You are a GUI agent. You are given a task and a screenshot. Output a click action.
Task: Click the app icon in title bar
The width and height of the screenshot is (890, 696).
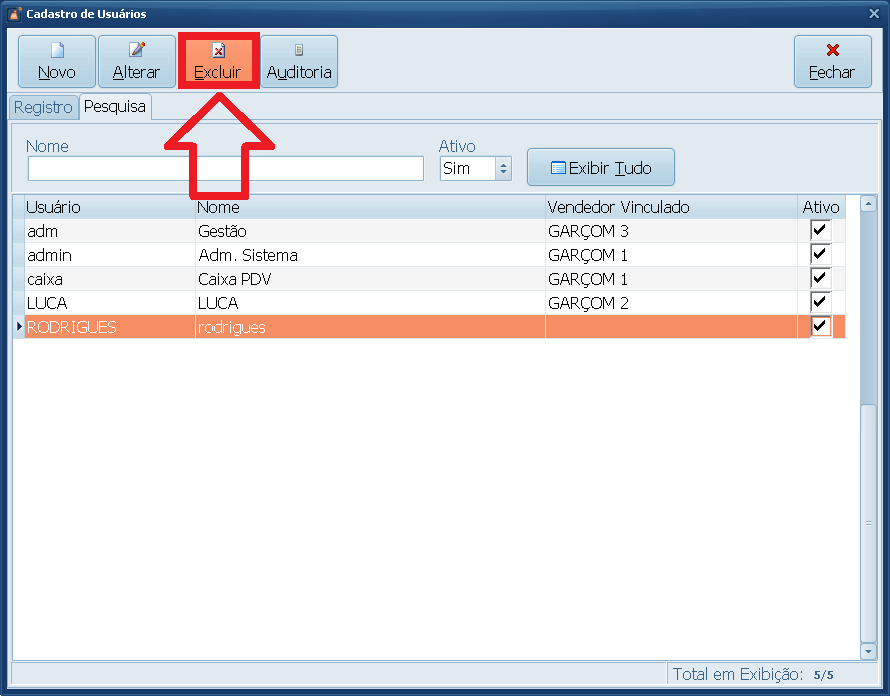15,14
